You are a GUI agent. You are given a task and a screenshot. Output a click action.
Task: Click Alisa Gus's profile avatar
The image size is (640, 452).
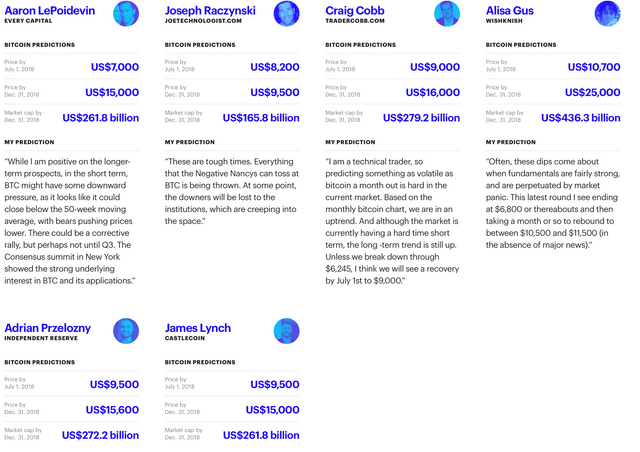(607, 14)
